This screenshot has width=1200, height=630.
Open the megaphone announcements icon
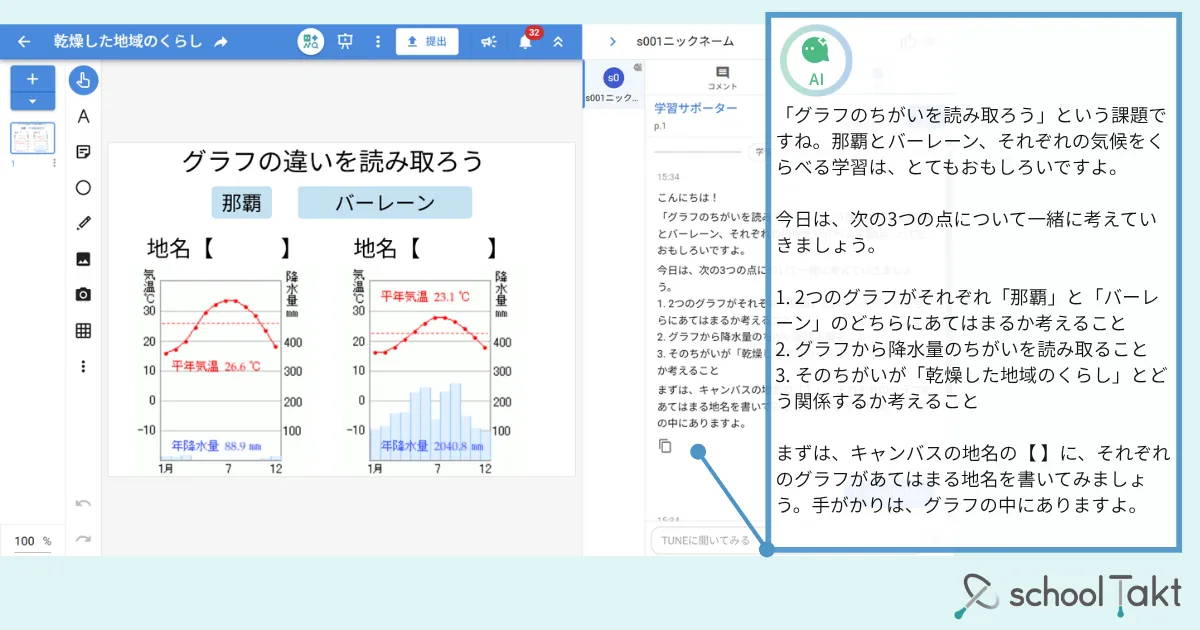(488, 42)
